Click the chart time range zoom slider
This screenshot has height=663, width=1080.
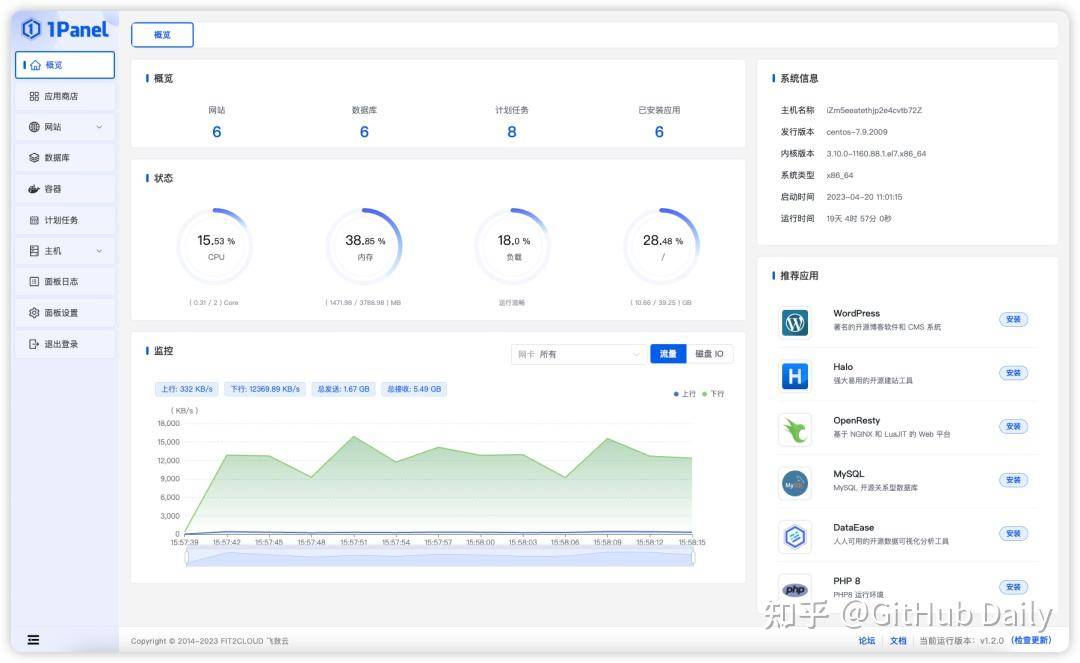tap(439, 557)
